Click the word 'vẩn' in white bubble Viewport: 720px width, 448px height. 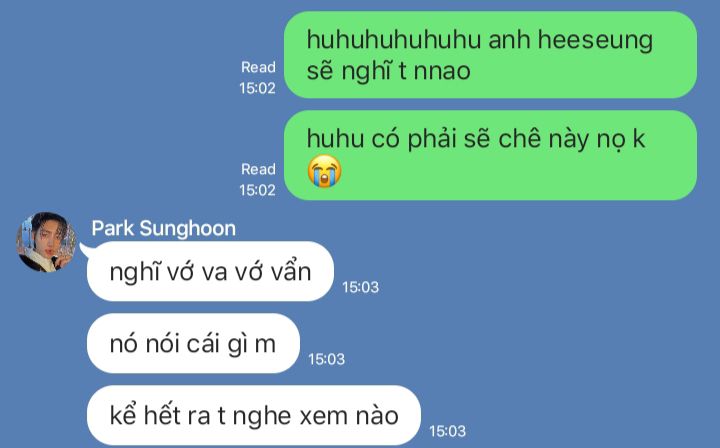(x=291, y=272)
